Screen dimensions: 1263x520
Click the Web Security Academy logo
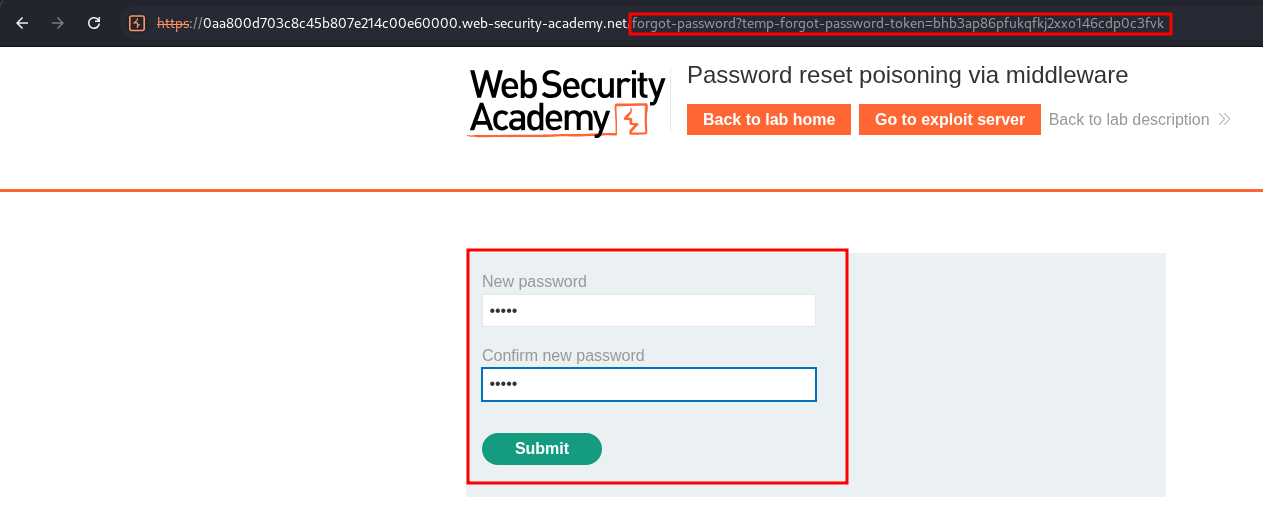pyautogui.click(x=566, y=102)
